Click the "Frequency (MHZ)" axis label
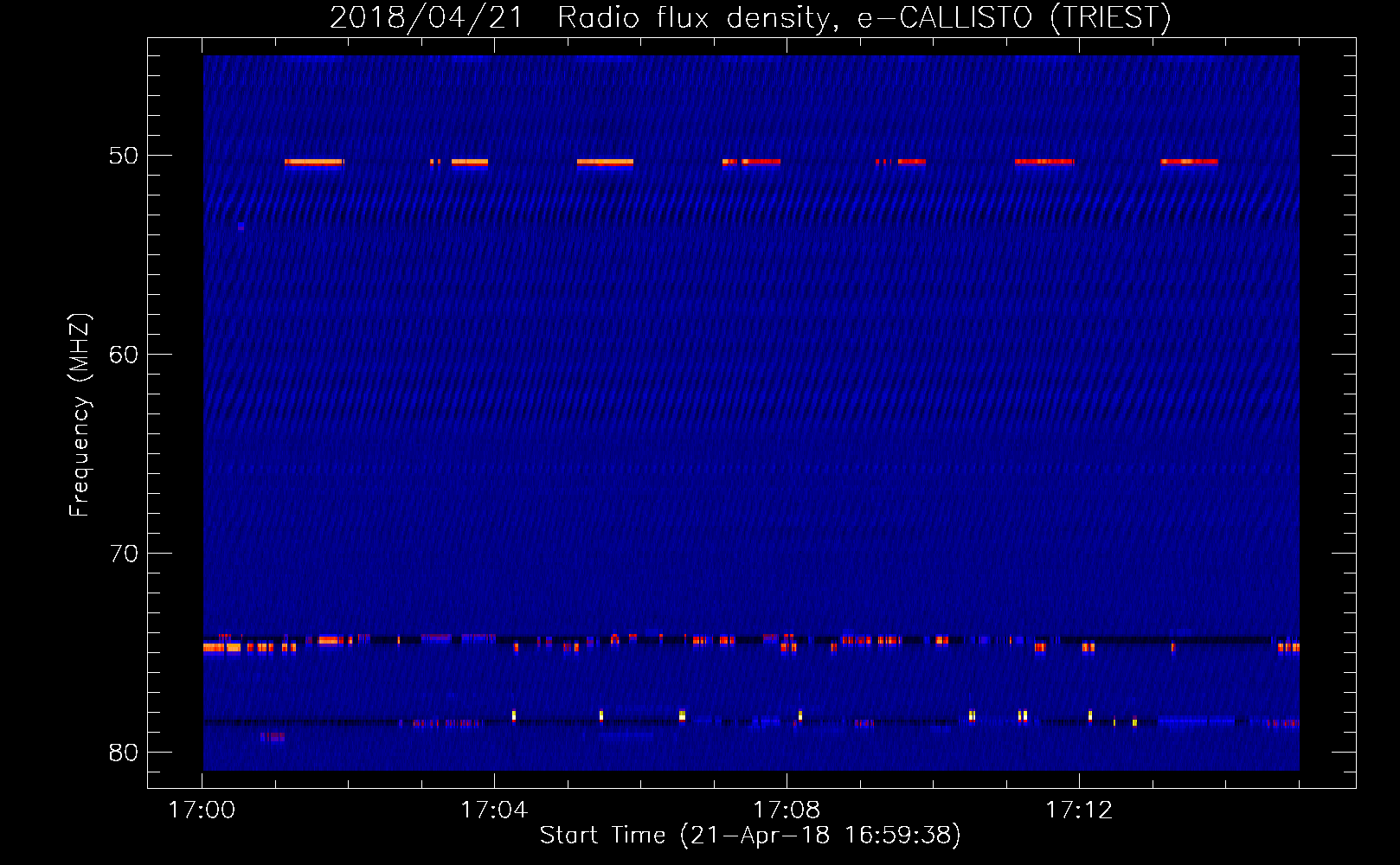 coord(80,415)
